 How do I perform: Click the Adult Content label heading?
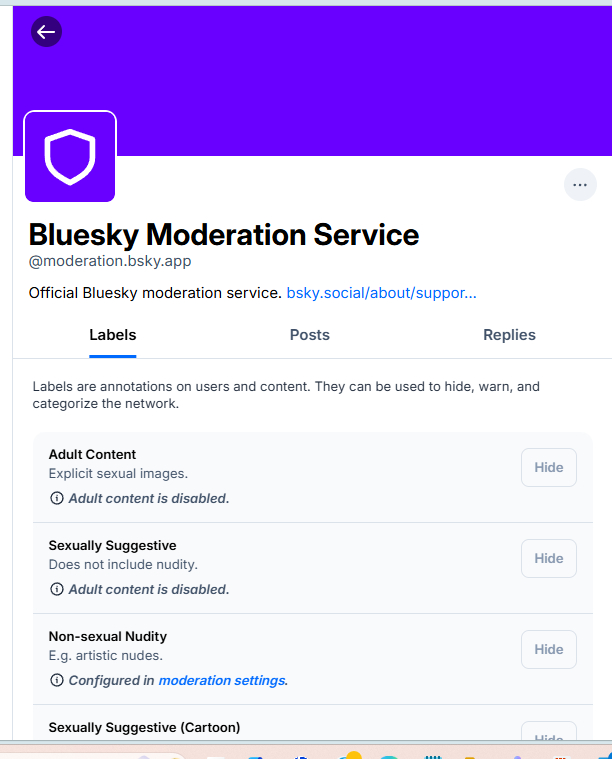pos(92,454)
